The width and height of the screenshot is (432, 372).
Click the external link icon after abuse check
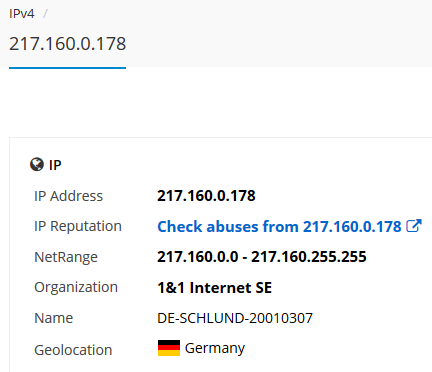coord(414,226)
